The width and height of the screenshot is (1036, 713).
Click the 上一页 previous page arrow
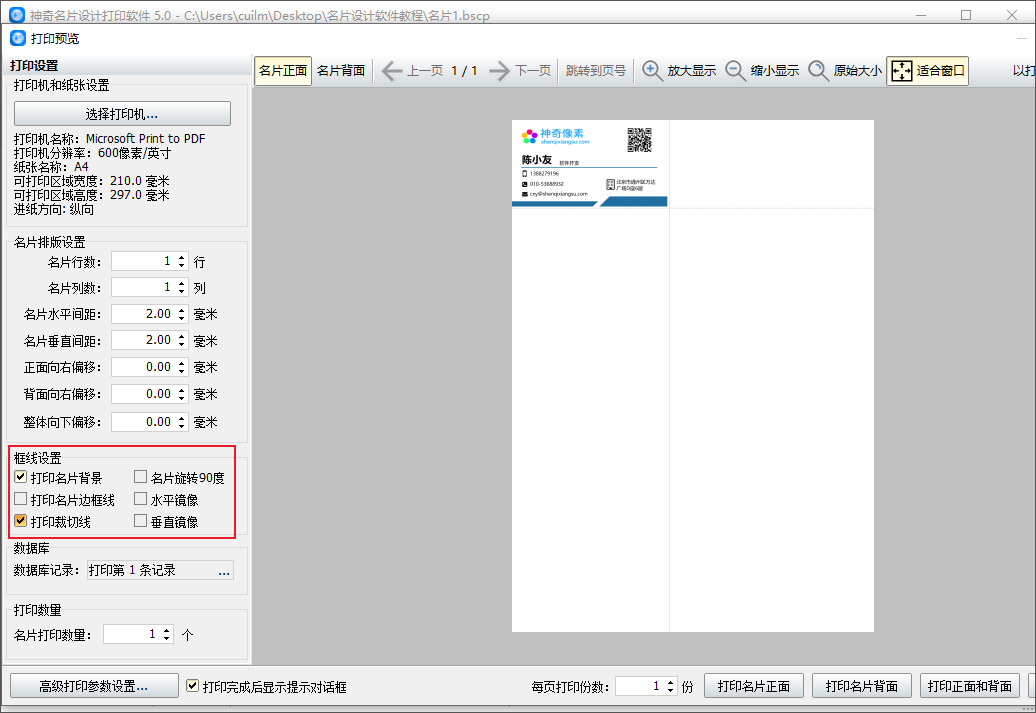(x=392, y=71)
